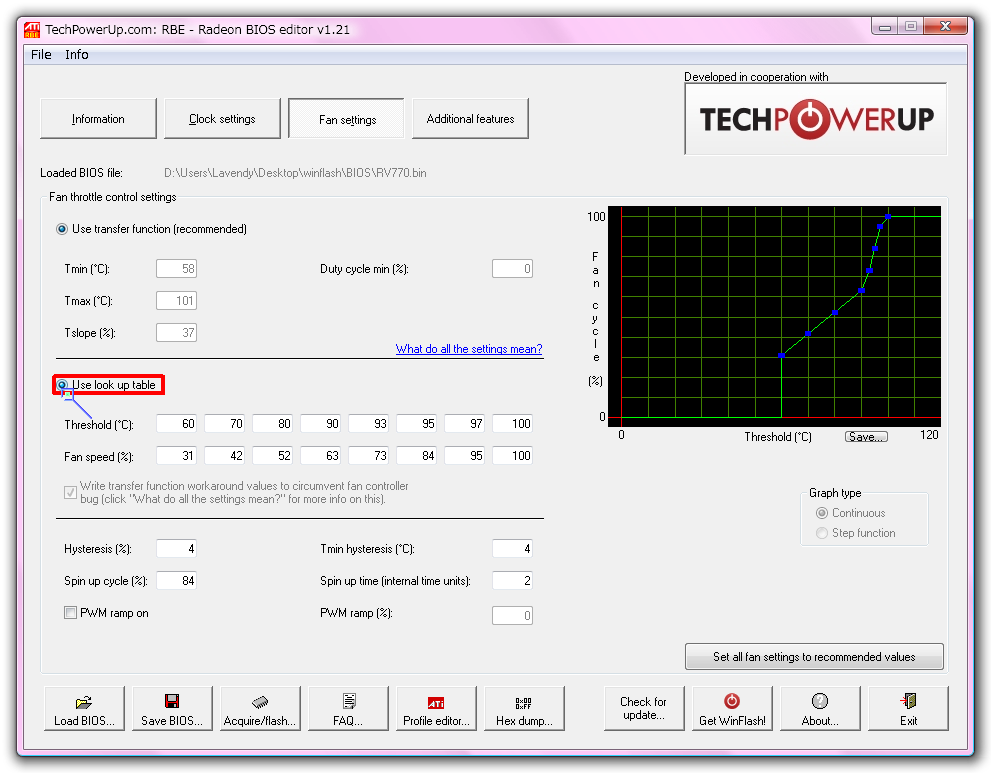Screen dimensions: 991x773
Task: Open the Info menu
Action: (76, 54)
